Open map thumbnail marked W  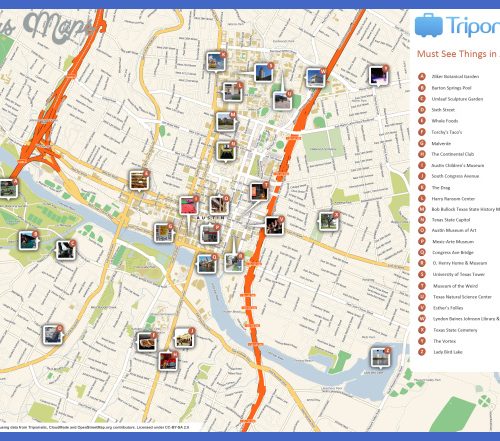coord(315,78)
